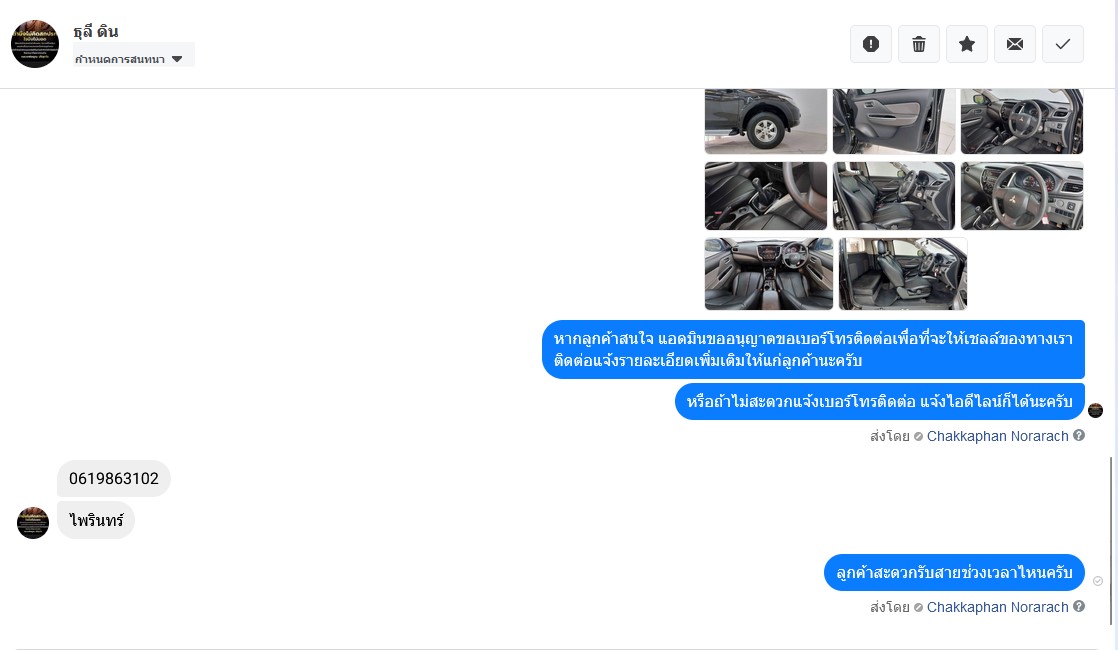
Task: Click upper Chakkaphan Norarach sender link
Action: (997, 436)
